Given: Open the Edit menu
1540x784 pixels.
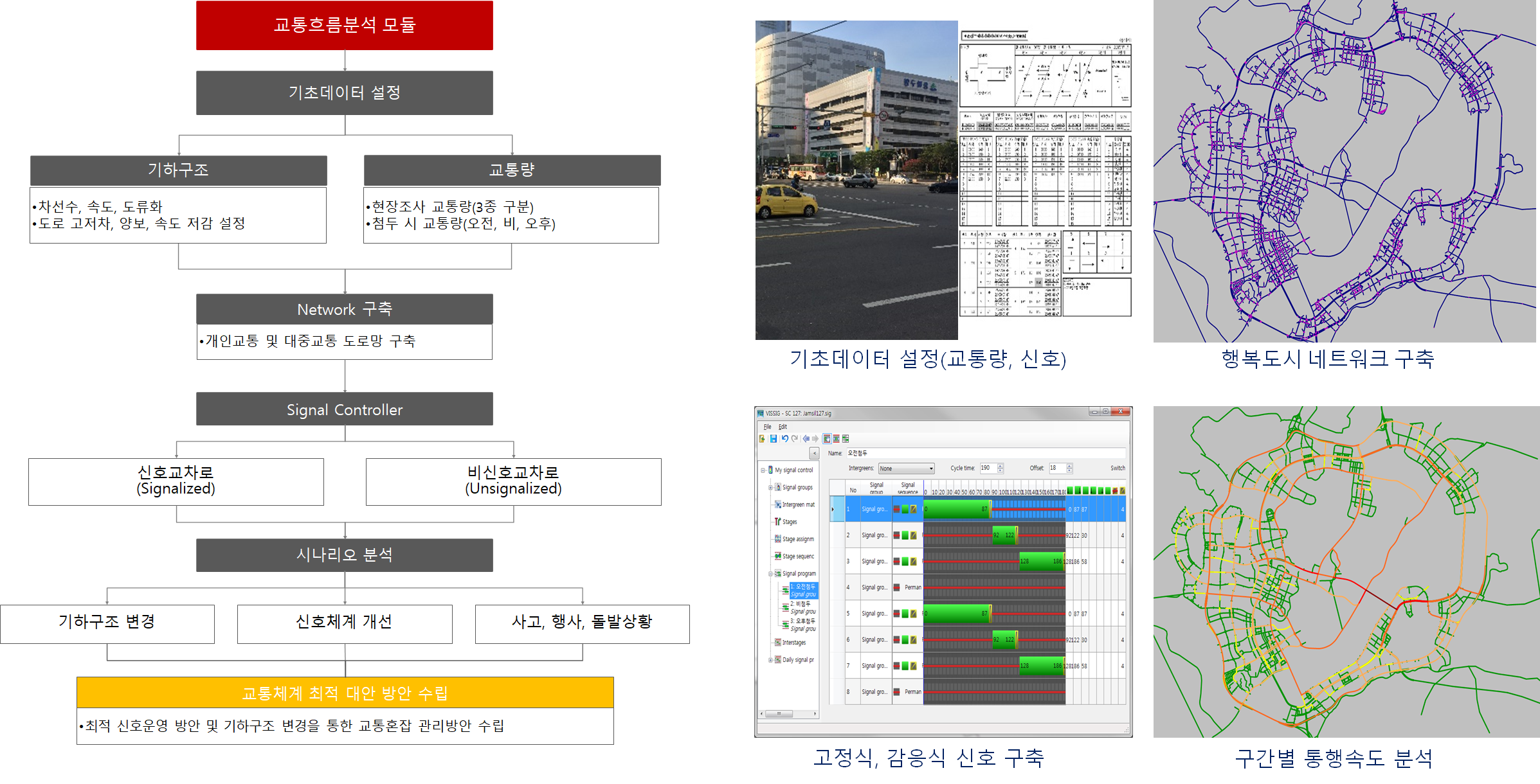Looking at the screenshot, I should click(x=783, y=427).
